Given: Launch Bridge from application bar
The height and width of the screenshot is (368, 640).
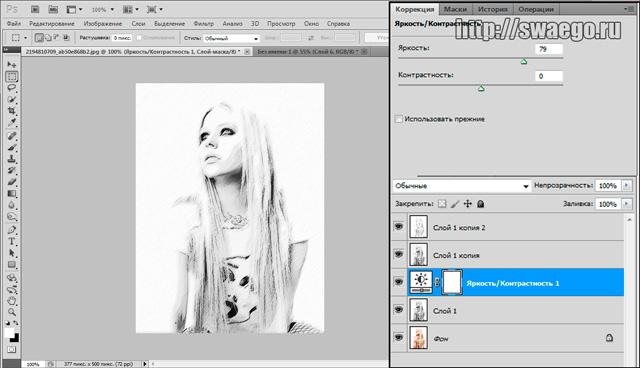Looking at the screenshot, I should point(35,9).
